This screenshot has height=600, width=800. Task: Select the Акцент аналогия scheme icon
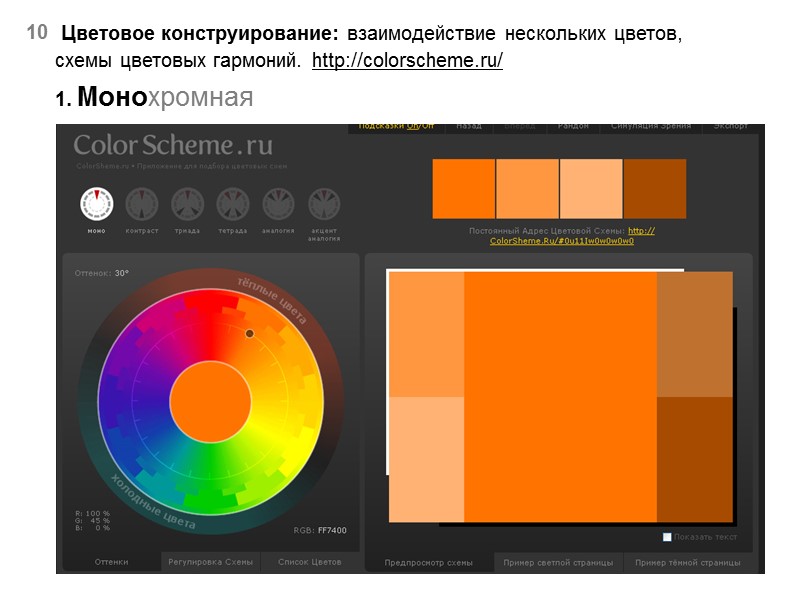pyautogui.click(x=323, y=203)
